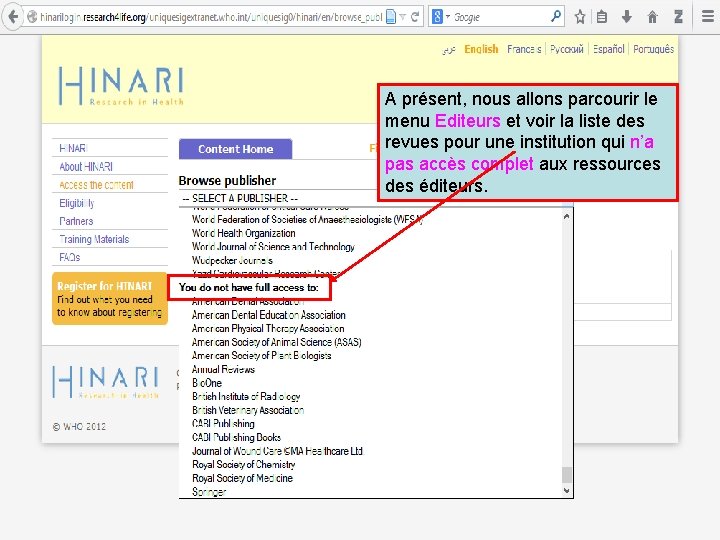Switch language to Français

coord(524,49)
